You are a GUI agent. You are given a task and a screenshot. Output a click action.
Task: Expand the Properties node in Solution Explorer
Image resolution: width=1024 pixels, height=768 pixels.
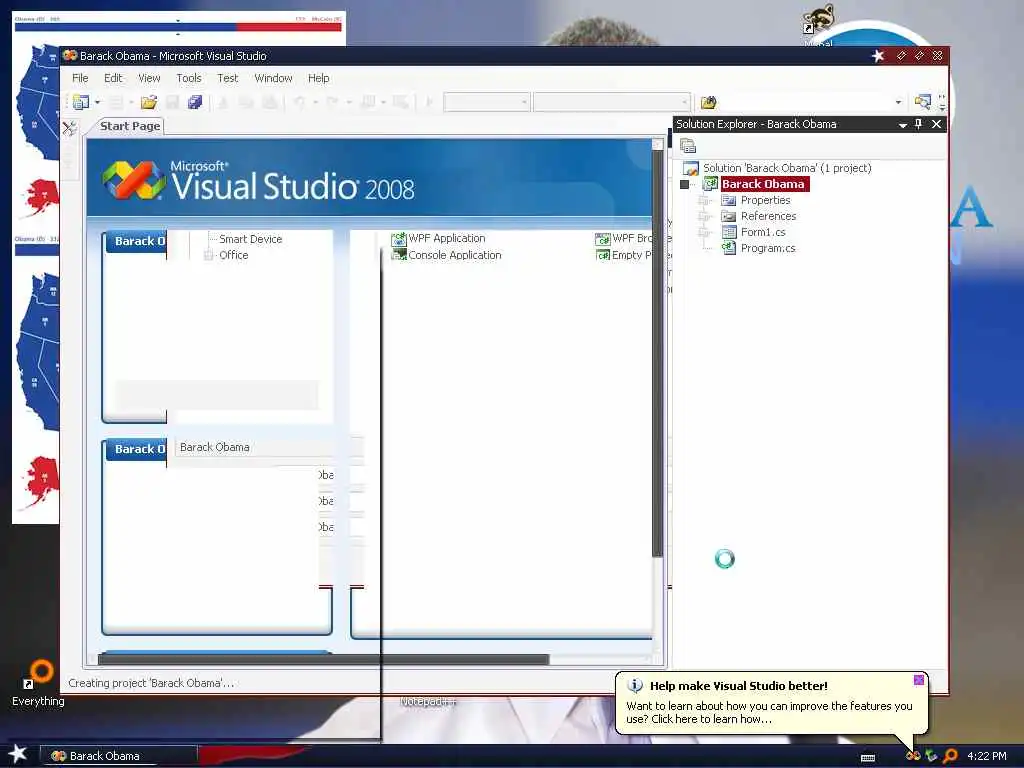pyautogui.click(x=704, y=200)
